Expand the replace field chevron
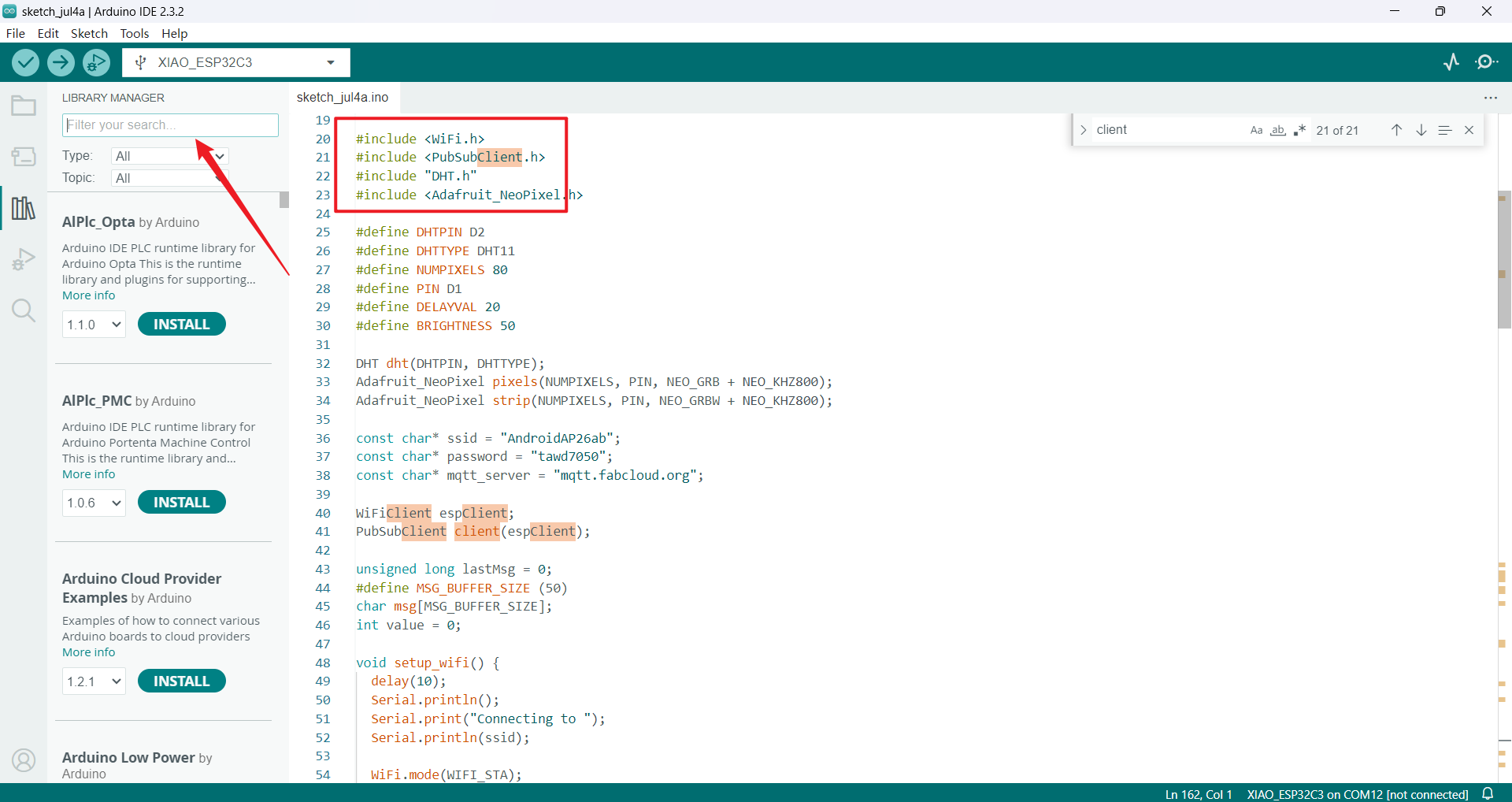The image size is (1512, 802). [1084, 130]
